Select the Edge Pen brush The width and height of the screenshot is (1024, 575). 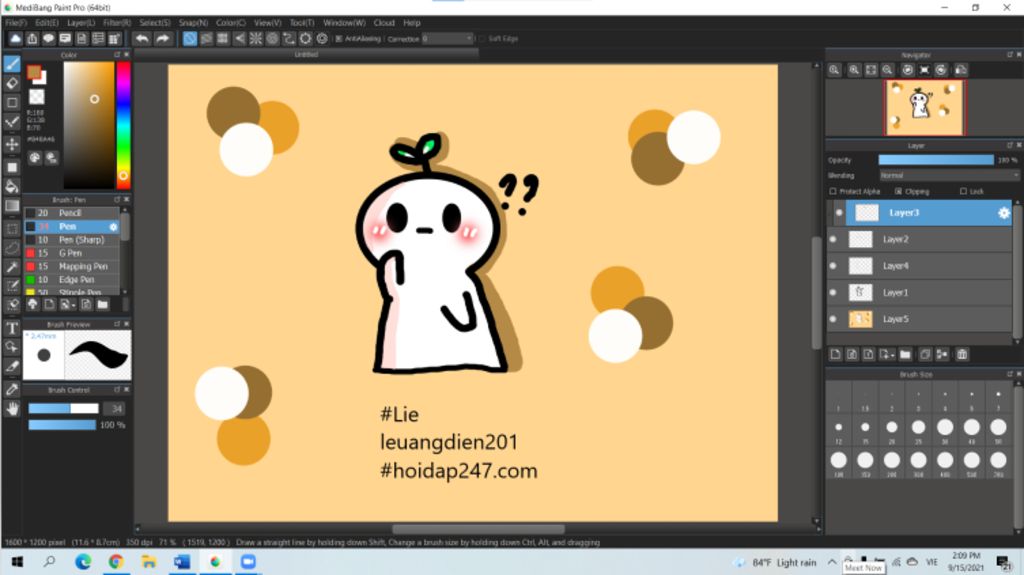[72, 280]
